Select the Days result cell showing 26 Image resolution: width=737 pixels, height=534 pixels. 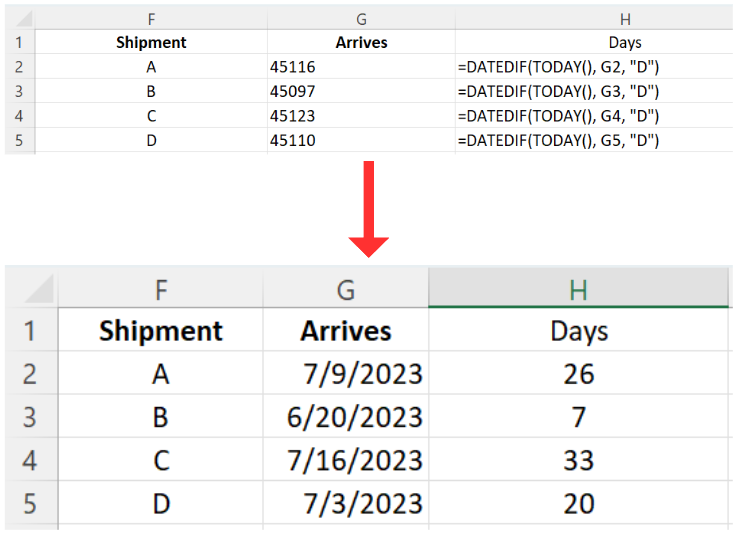tap(578, 374)
